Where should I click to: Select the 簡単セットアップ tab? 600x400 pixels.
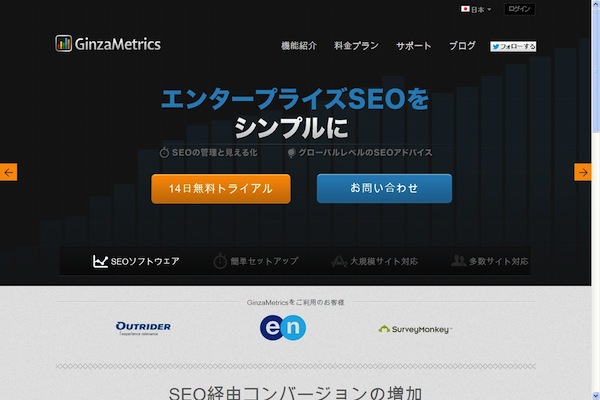256,261
